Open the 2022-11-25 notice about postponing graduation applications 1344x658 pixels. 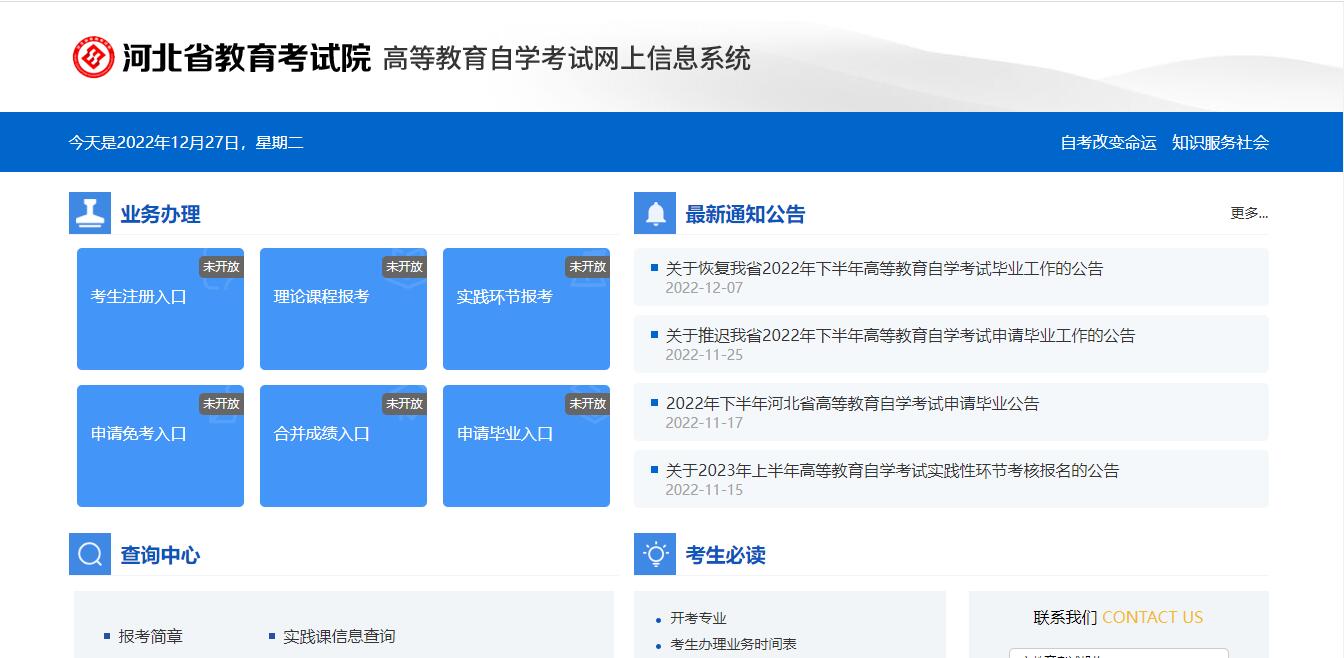pyautogui.click(x=900, y=336)
